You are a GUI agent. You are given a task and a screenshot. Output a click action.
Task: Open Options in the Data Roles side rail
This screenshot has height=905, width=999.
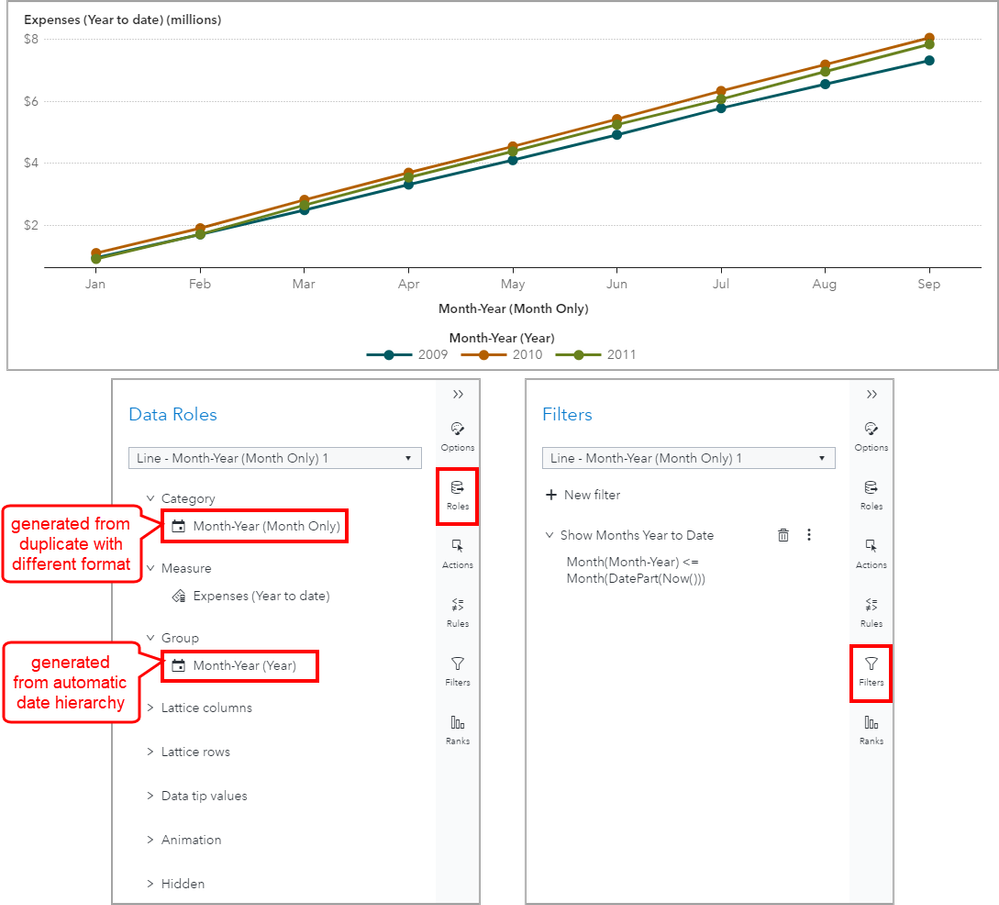click(457, 437)
